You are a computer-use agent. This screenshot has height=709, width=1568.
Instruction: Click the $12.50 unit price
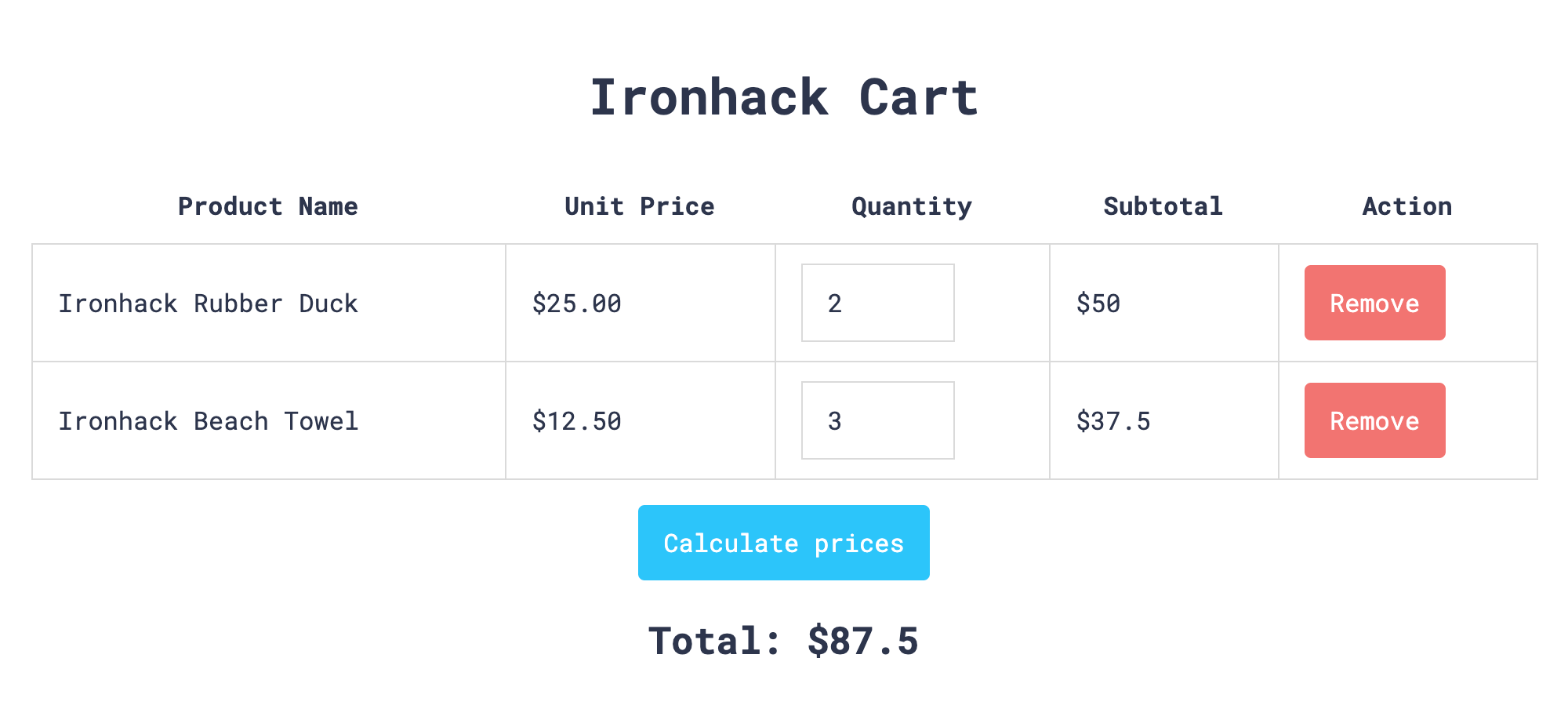[x=577, y=421]
